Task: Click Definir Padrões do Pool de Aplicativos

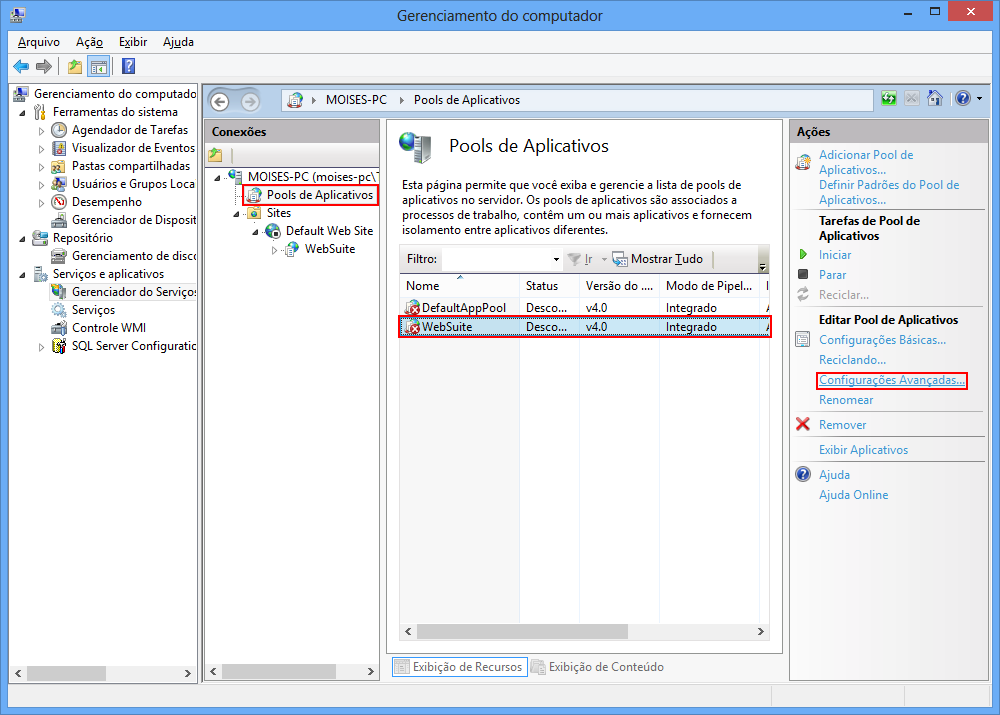Action: [889, 192]
